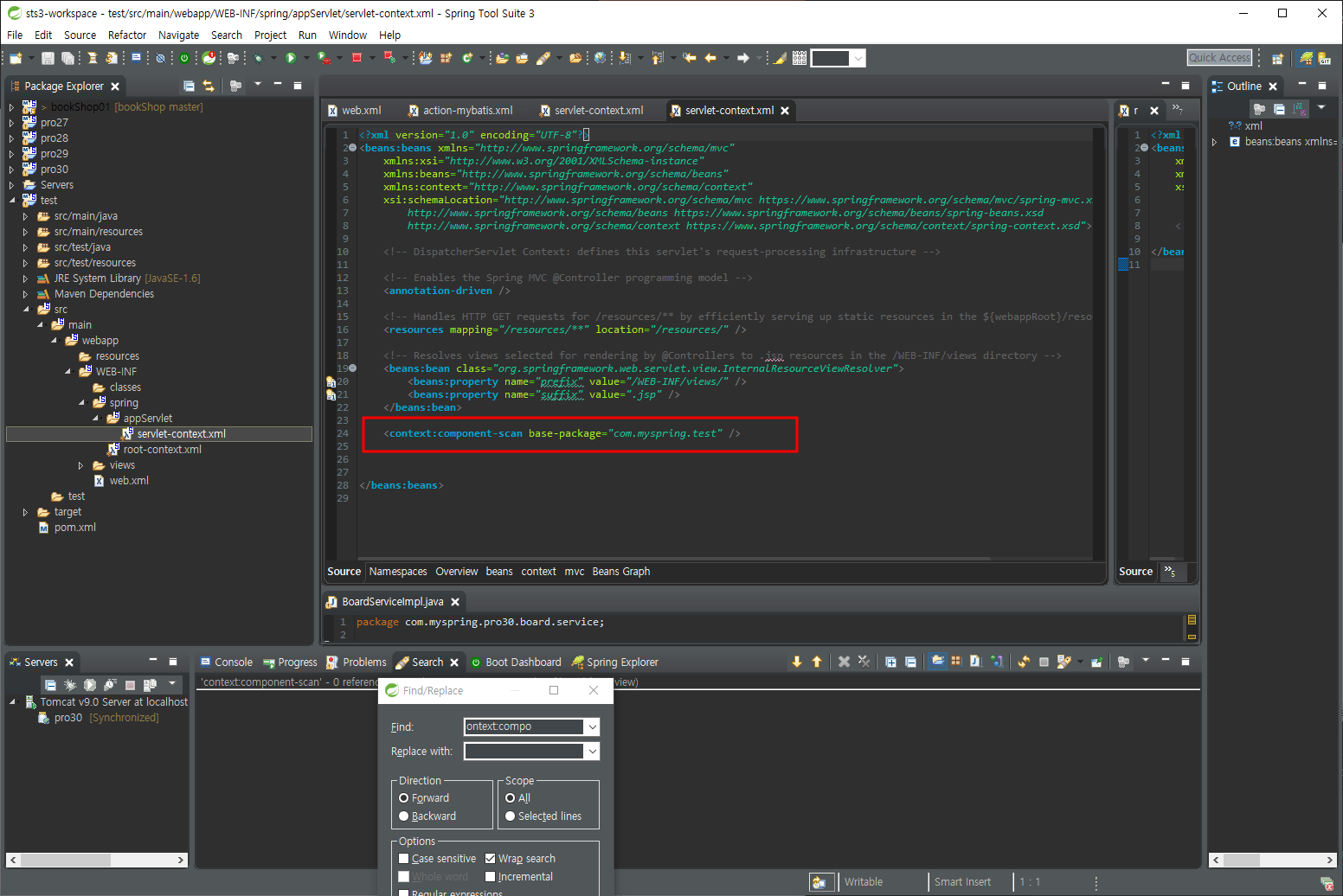Open the Spring Explorer view tab
The image size is (1343, 896).
(x=615, y=662)
